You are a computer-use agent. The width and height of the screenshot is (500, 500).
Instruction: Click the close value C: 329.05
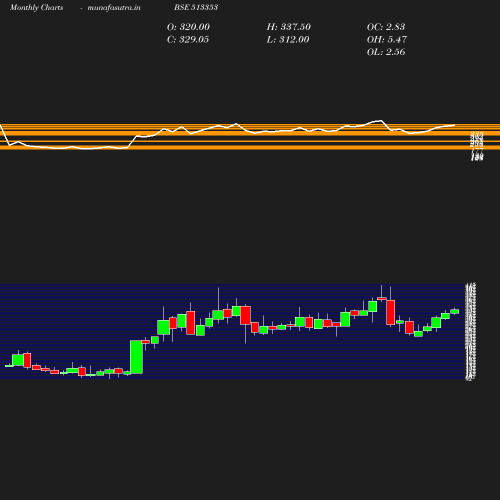(x=188, y=40)
